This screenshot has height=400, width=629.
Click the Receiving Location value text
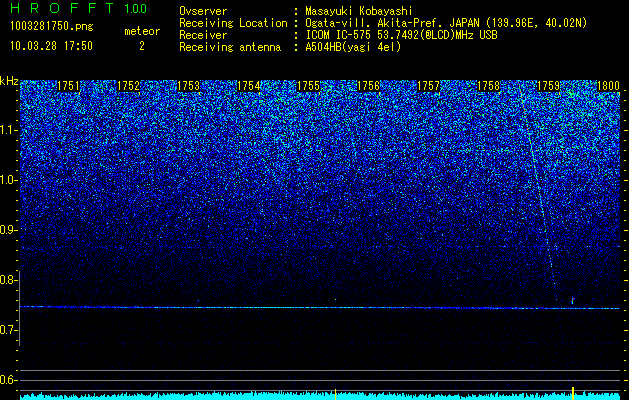(446, 23)
